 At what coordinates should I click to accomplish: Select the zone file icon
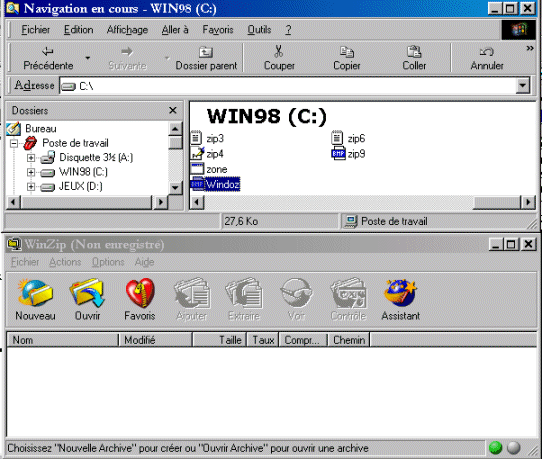point(197,168)
